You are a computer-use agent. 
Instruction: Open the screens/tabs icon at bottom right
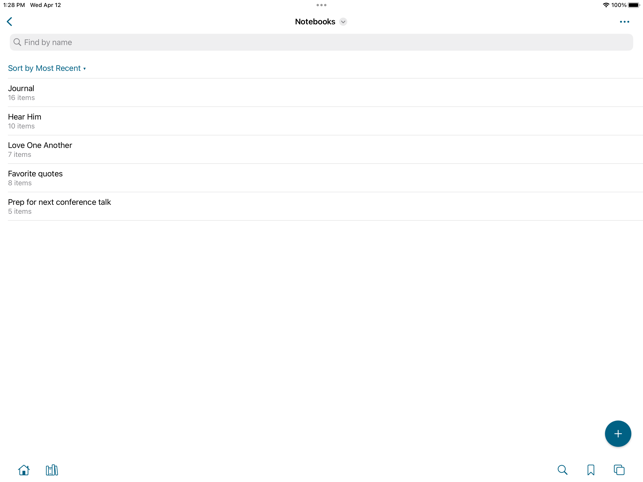click(x=619, y=470)
